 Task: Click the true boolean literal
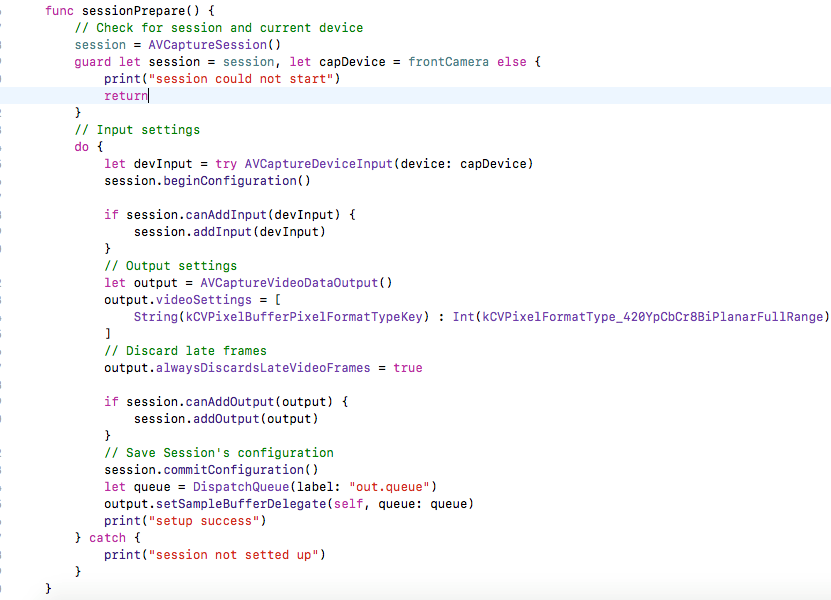pos(408,368)
